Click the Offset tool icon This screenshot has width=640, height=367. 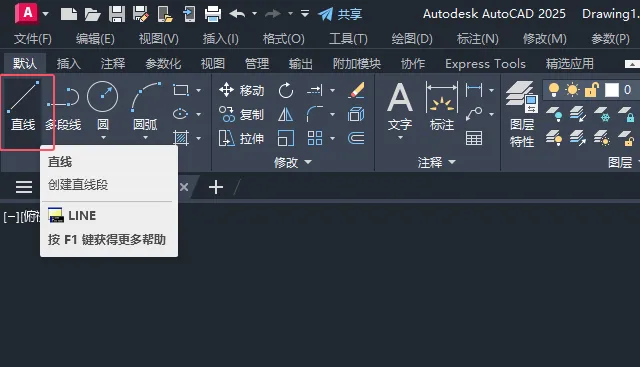coord(356,138)
